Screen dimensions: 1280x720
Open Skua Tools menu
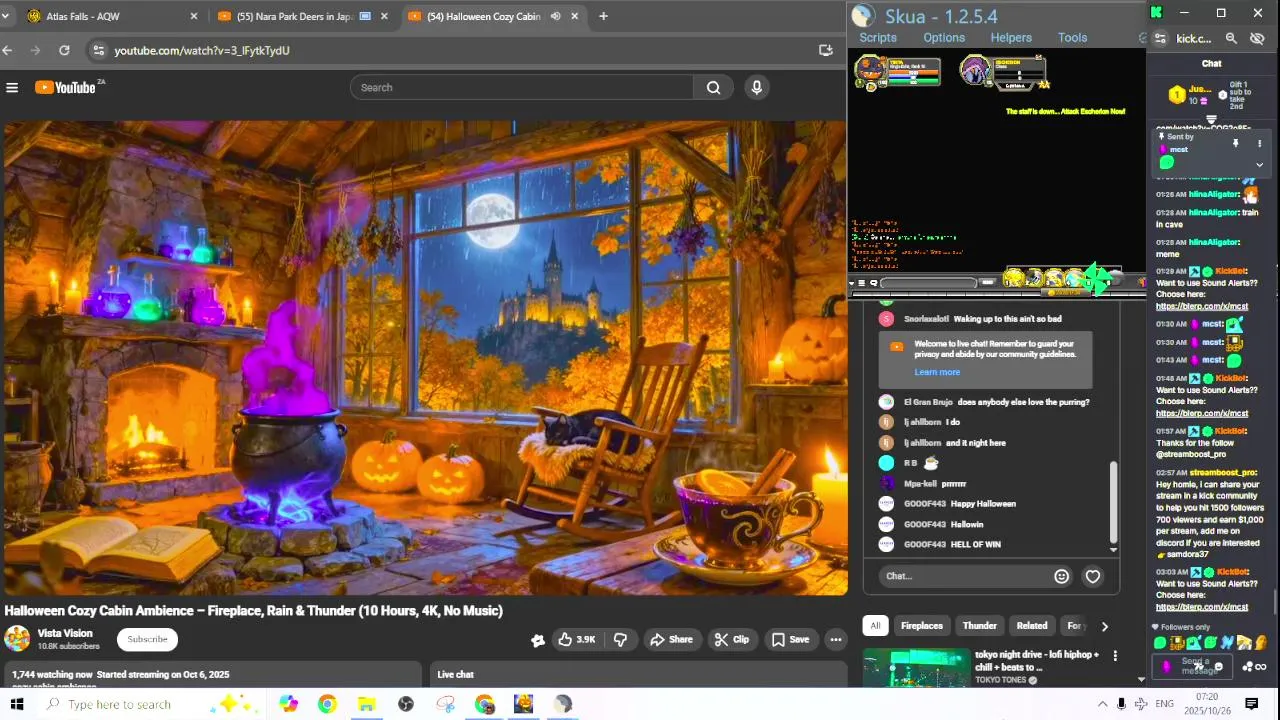[x=1072, y=37]
